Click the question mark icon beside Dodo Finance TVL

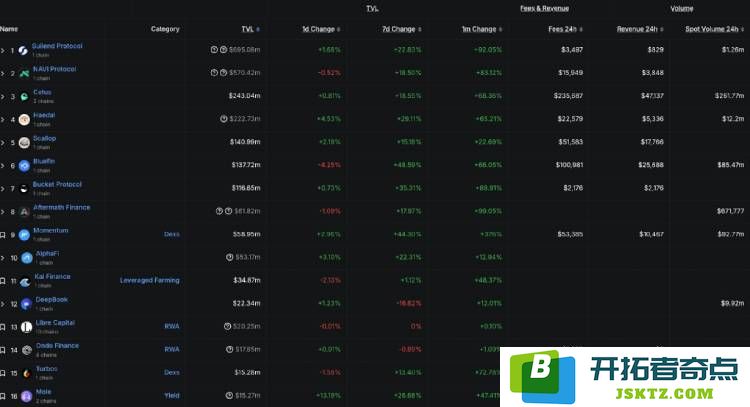(230, 349)
